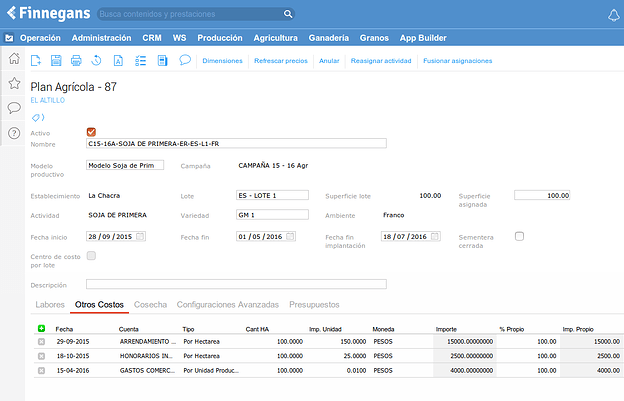624x401 pixels.
Task: Open the help question mark icon
Action: click(14, 132)
